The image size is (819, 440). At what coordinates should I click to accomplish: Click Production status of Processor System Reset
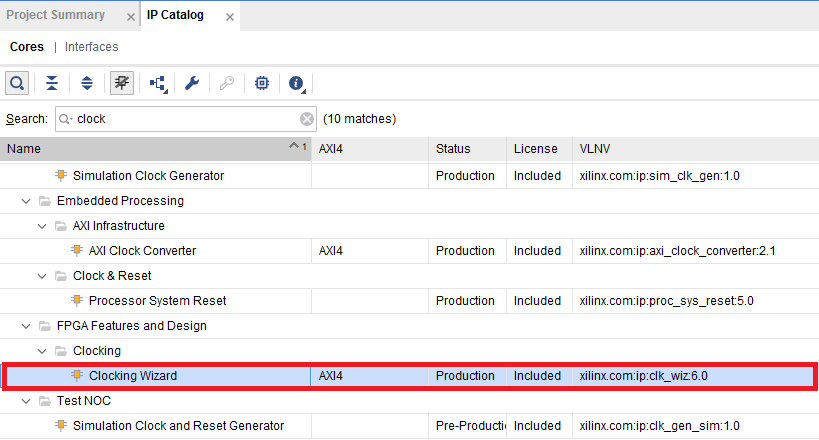click(x=465, y=301)
